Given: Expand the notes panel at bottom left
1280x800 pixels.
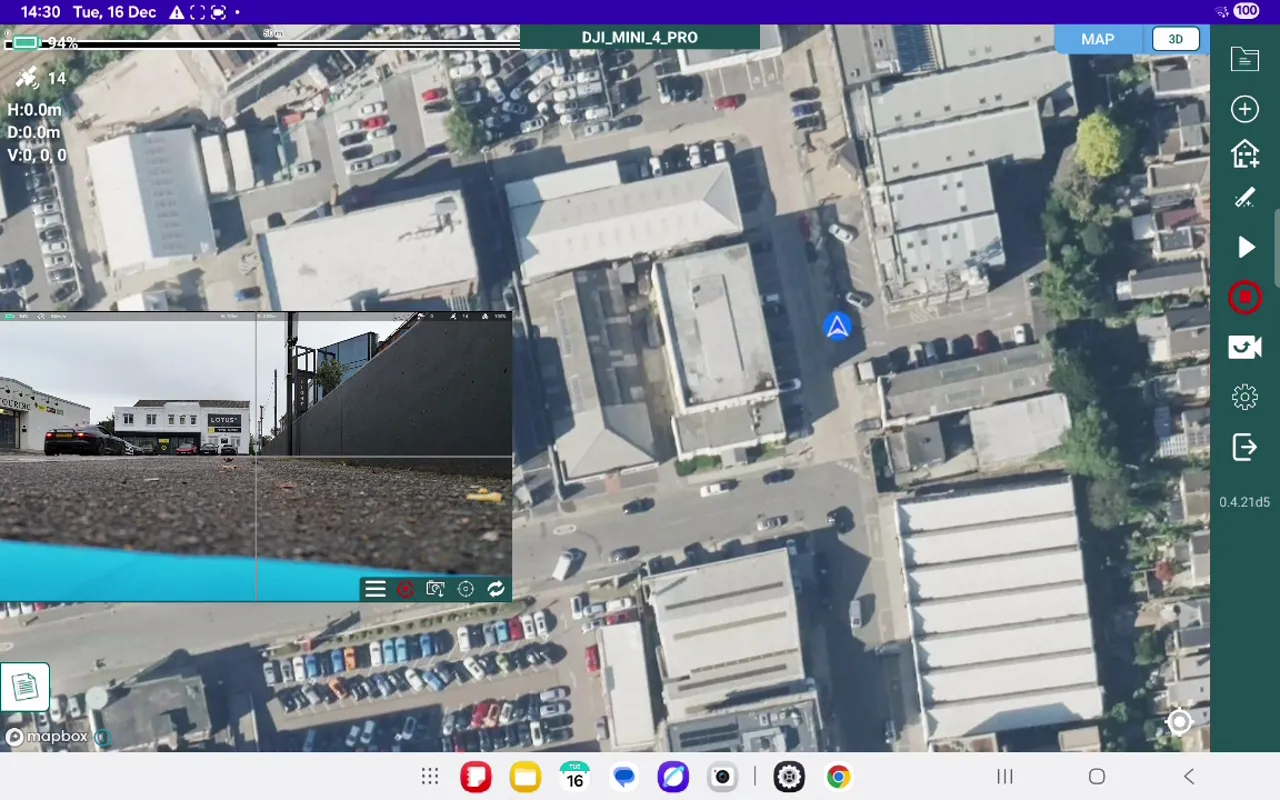Looking at the screenshot, I should coord(26,686).
